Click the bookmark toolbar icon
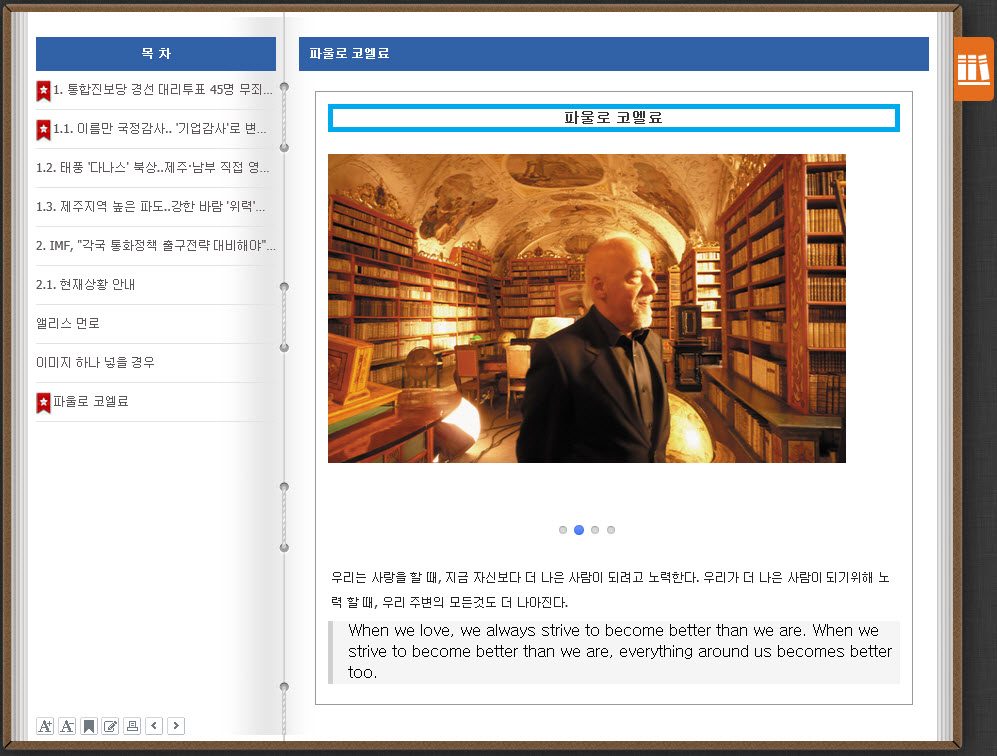The image size is (997, 756). pos(89,725)
